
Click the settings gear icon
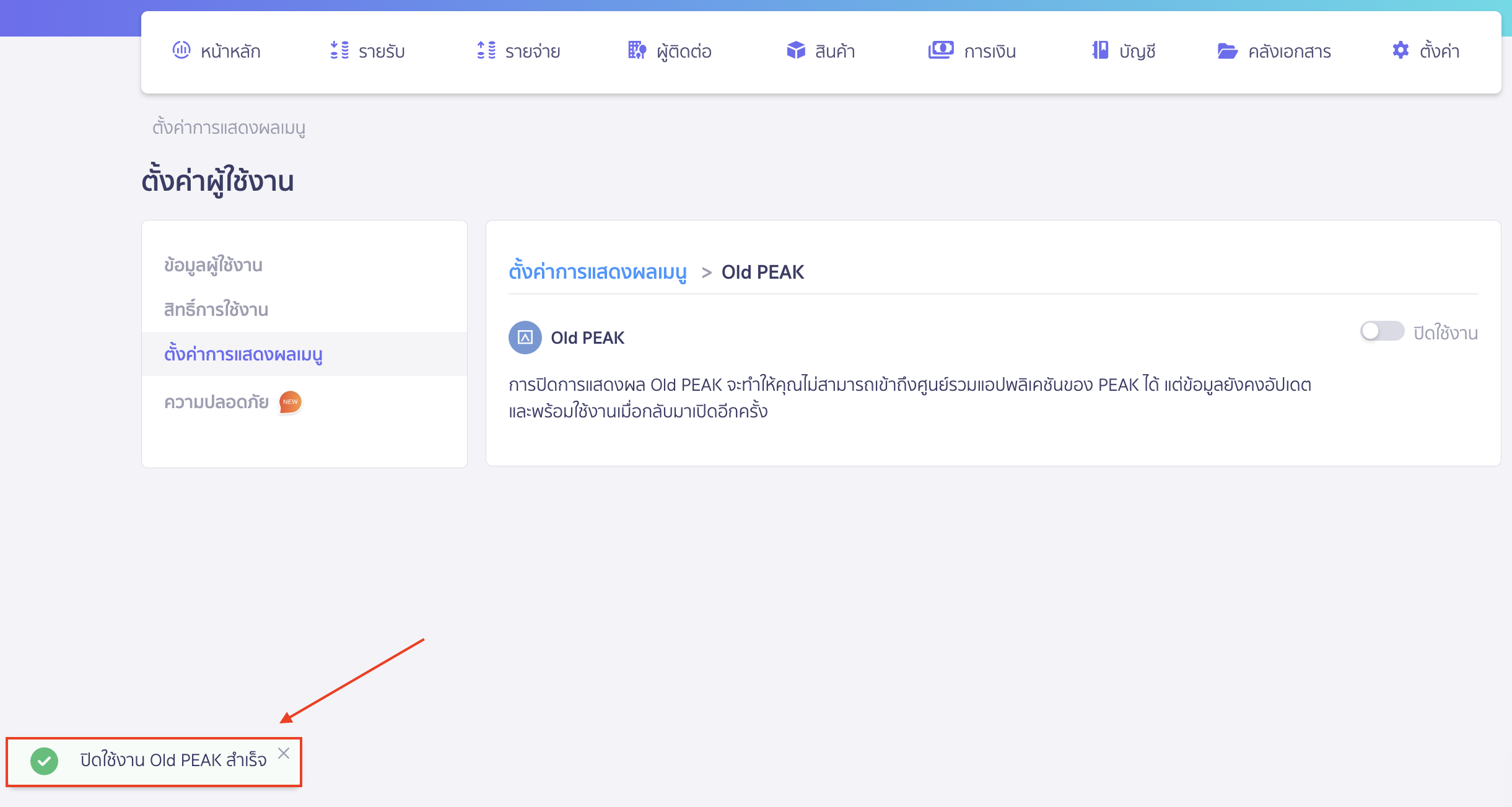[x=1401, y=50]
